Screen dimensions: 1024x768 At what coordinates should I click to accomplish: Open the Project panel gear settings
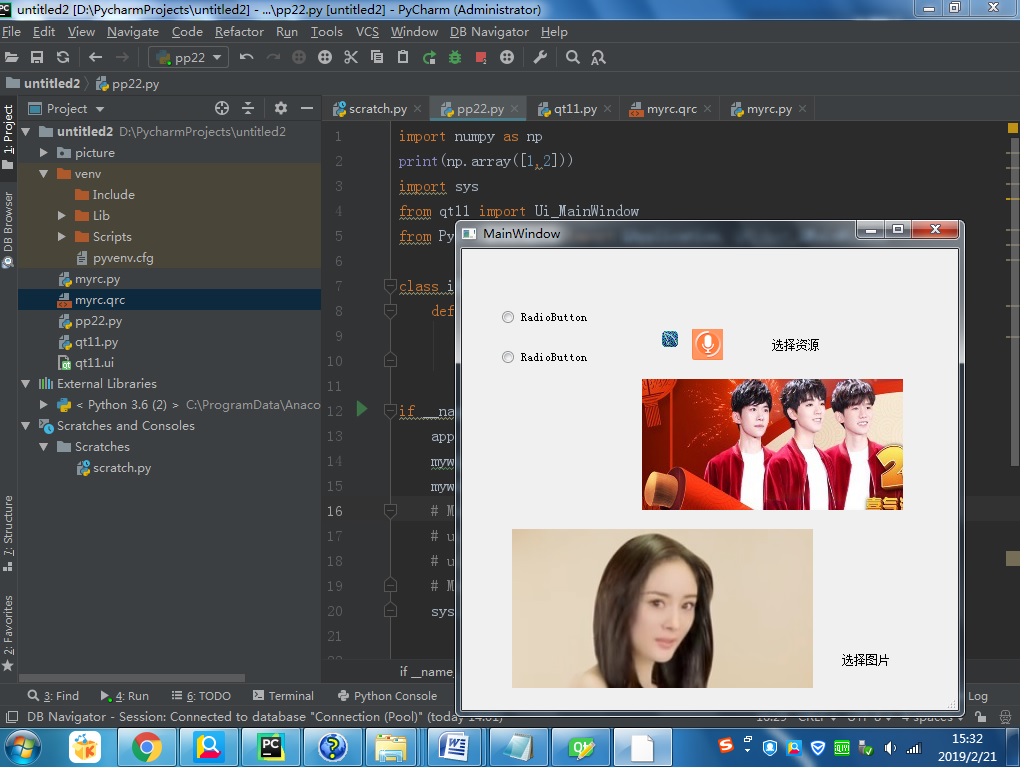click(281, 108)
